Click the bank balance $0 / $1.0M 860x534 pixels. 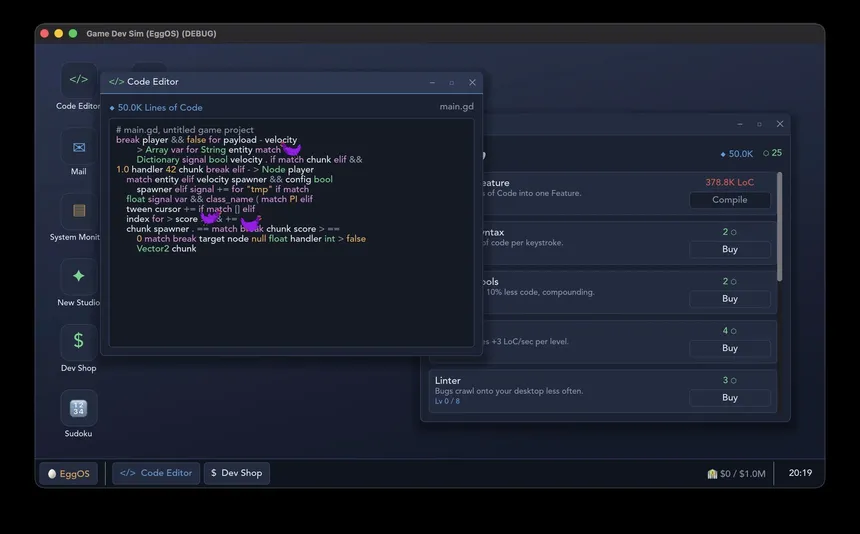coord(736,474)
